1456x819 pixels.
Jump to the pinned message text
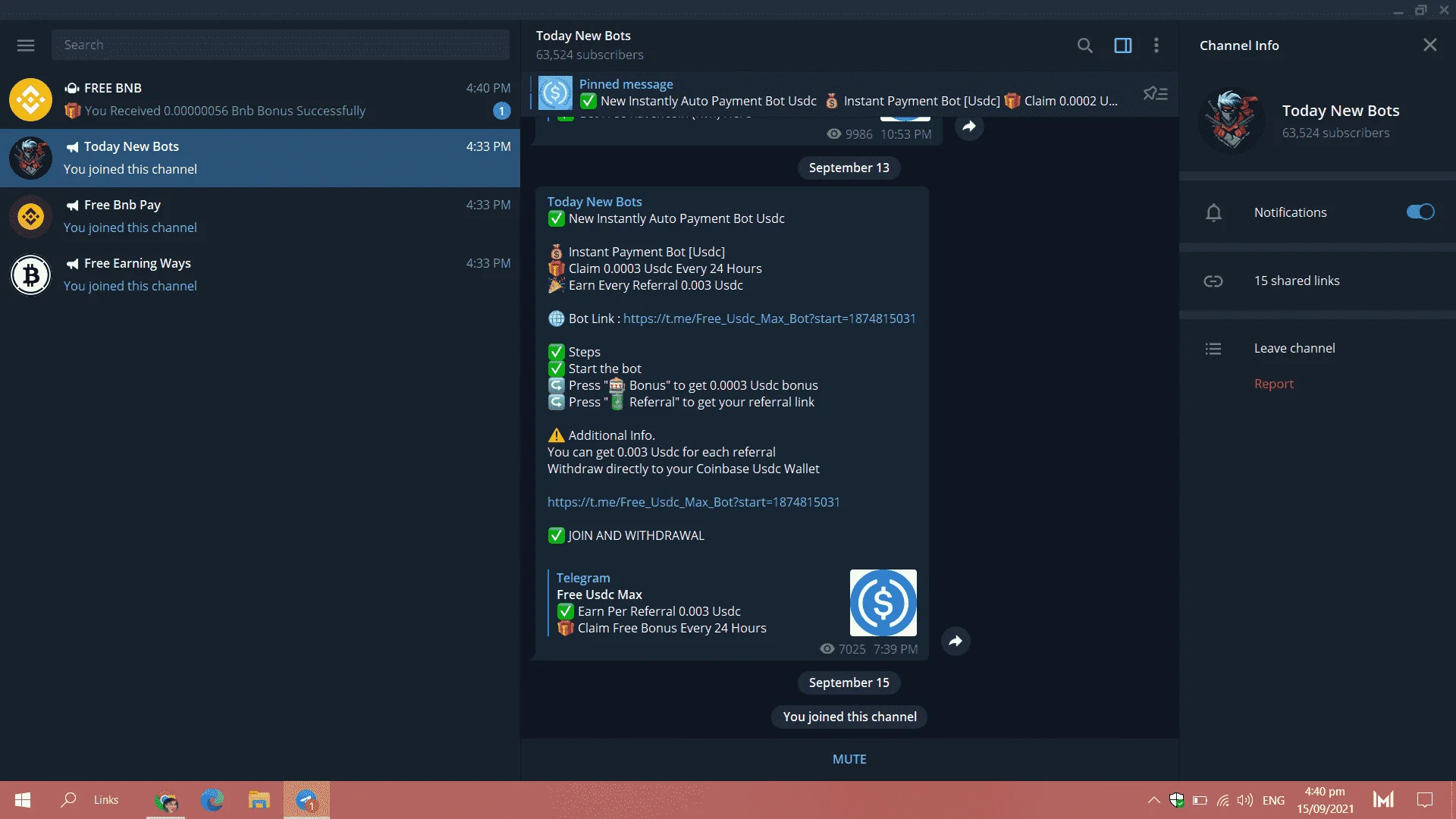click(x=849, y=101)
